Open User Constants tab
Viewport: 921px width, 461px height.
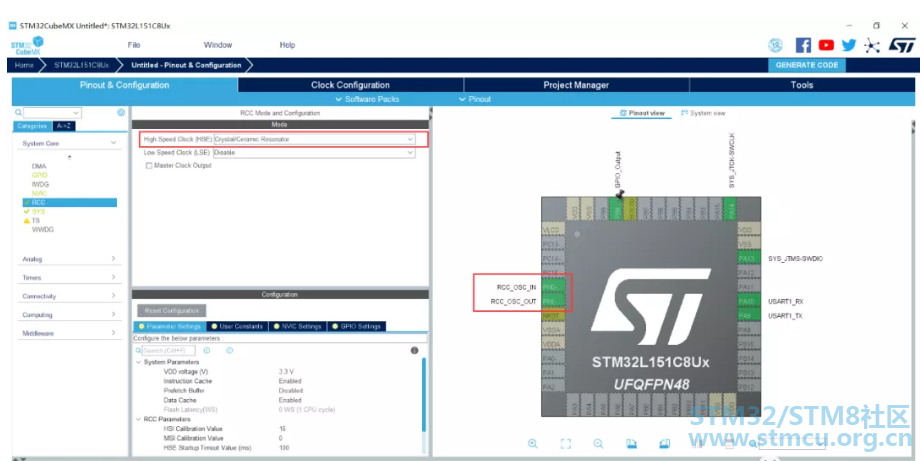click(238, 327)
